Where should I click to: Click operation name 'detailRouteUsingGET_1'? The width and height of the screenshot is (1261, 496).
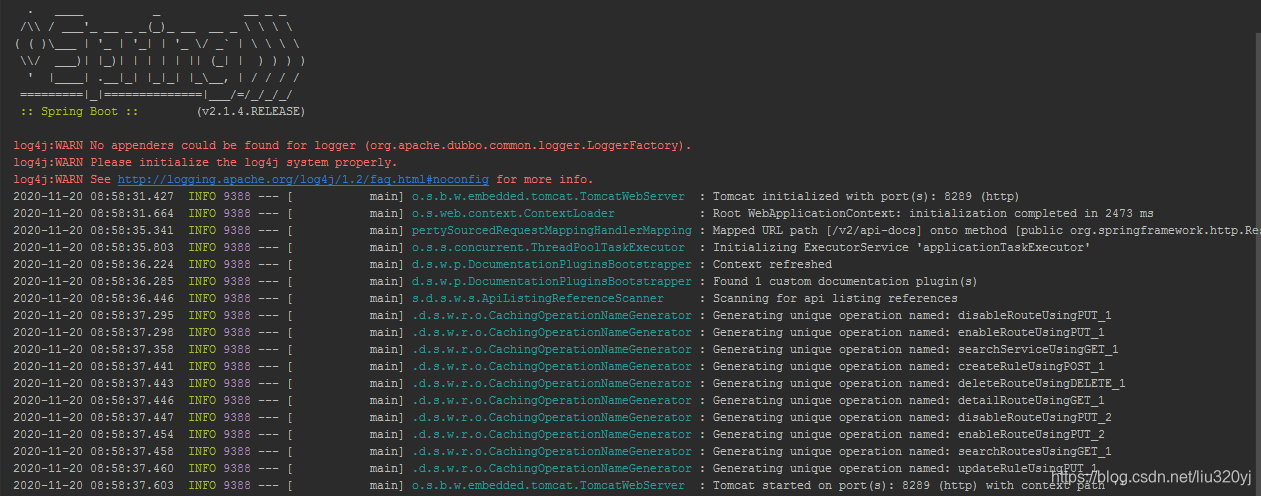coord(1031,400)
